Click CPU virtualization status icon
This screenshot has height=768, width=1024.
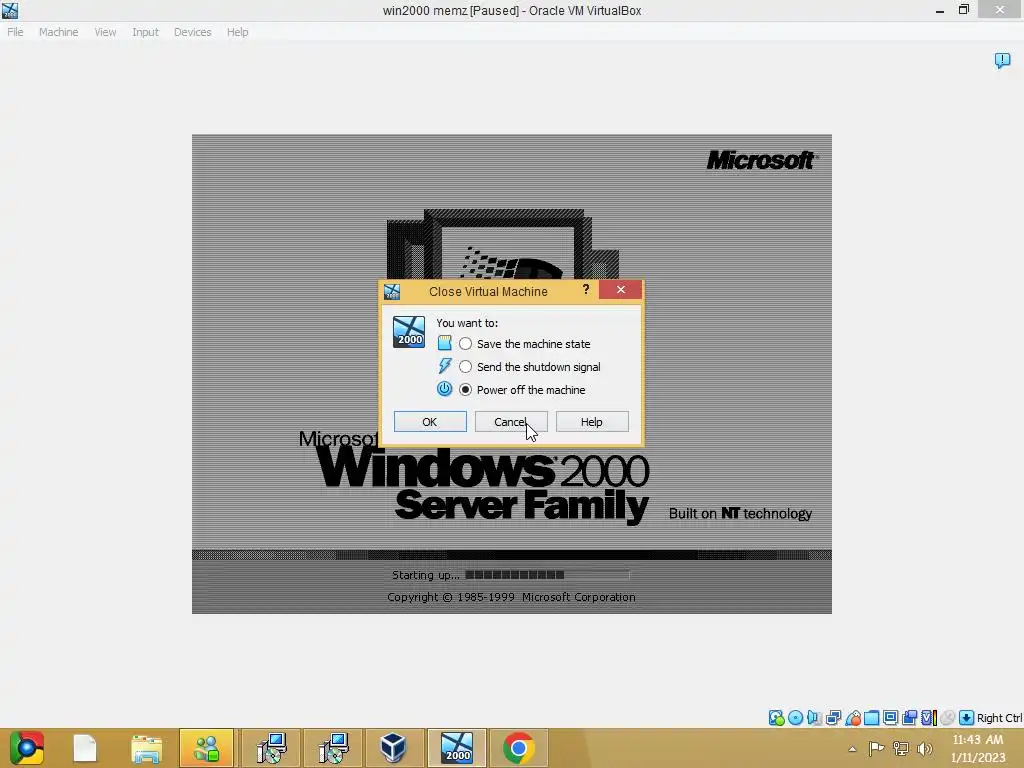(929, 718)
